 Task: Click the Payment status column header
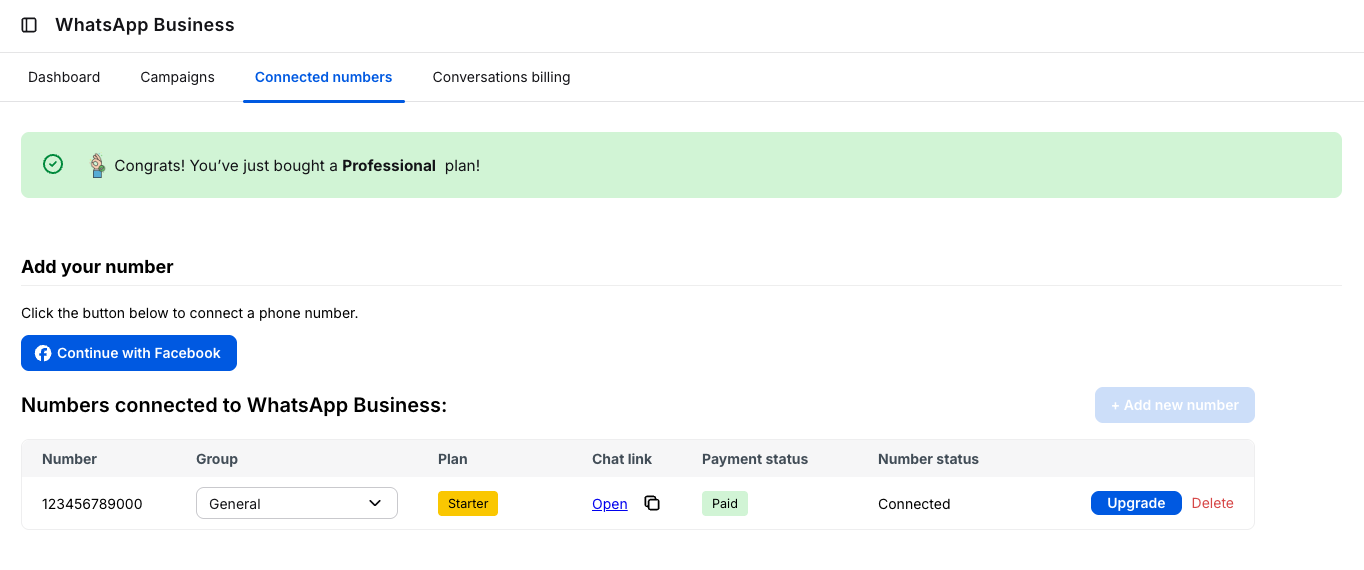pyautogui.click(x=754, y=459)
